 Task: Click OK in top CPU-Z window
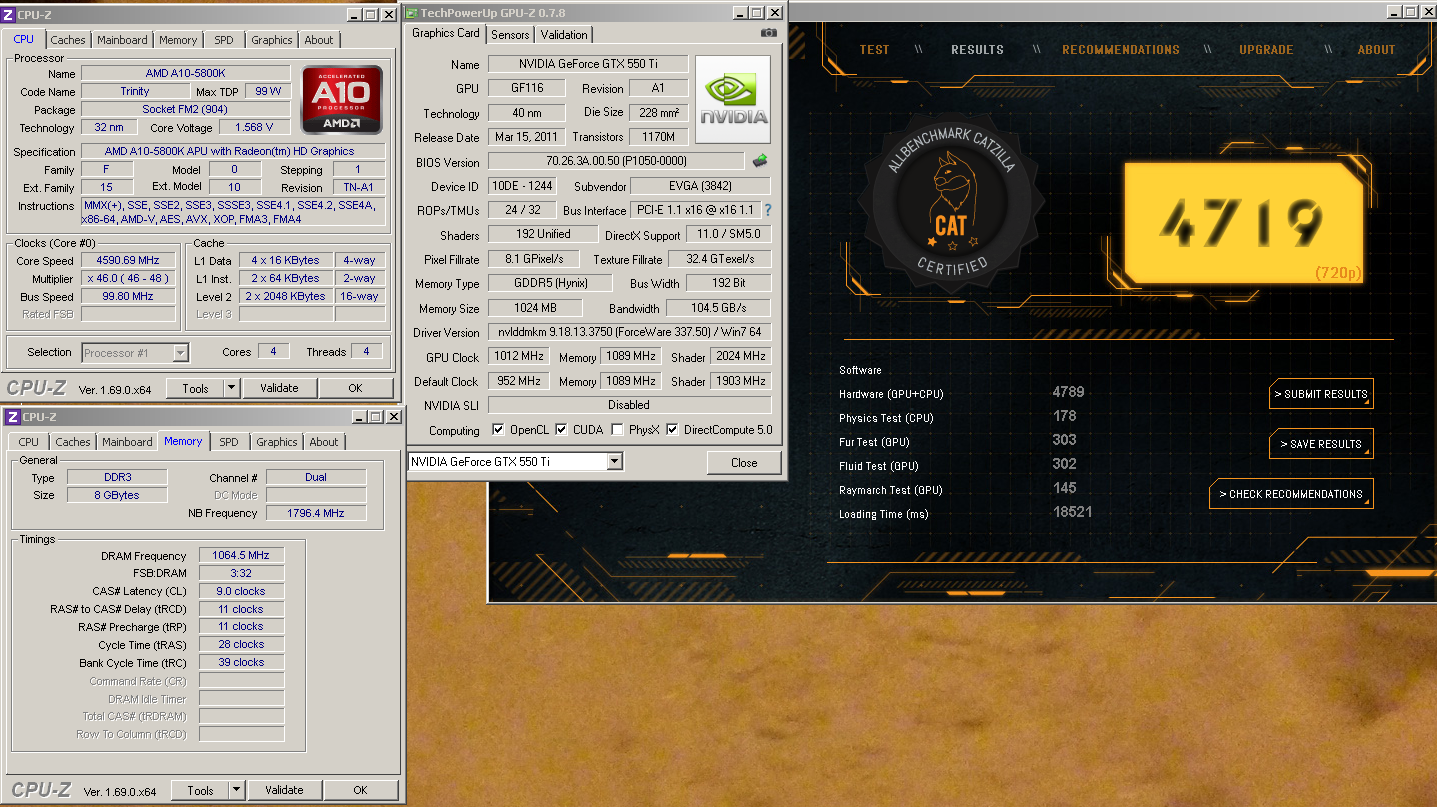355,388
